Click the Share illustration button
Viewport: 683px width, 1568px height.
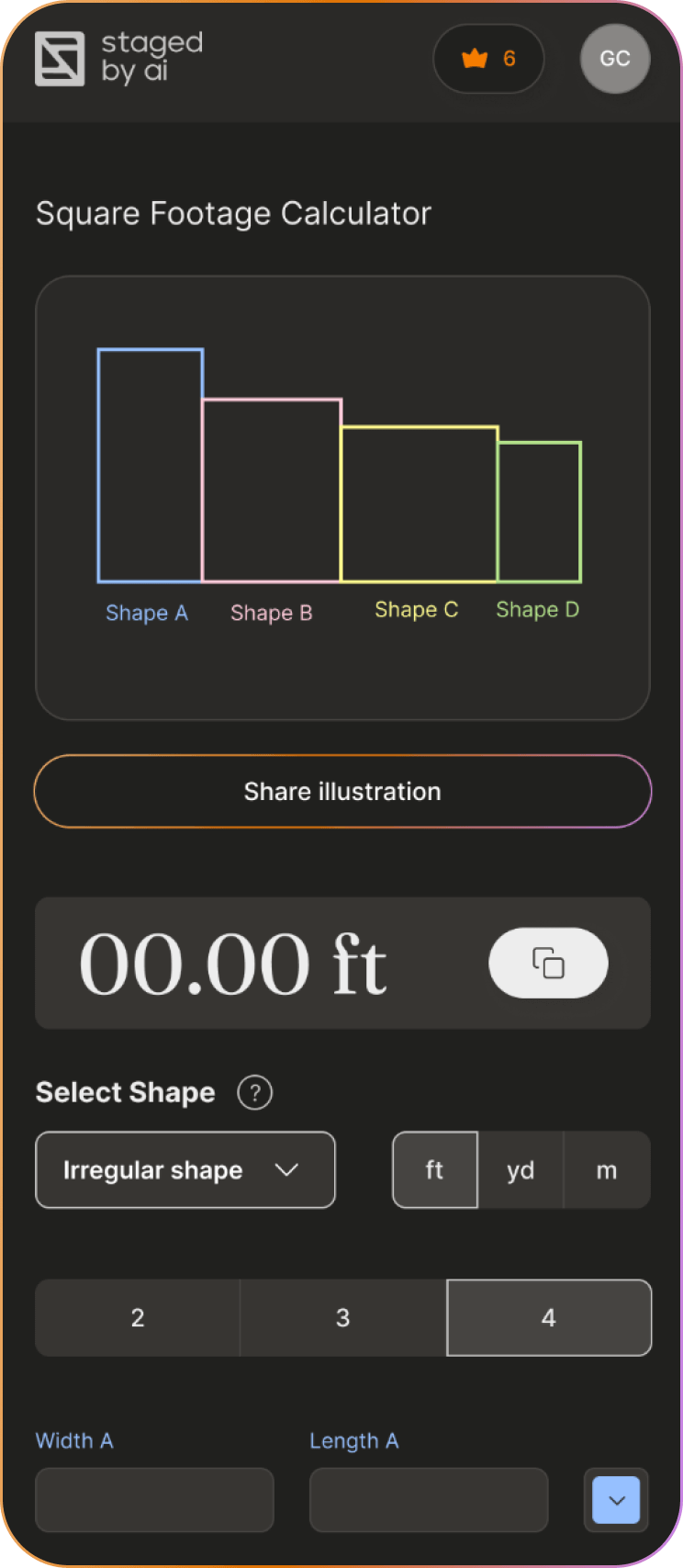click(x=342, y=791)
